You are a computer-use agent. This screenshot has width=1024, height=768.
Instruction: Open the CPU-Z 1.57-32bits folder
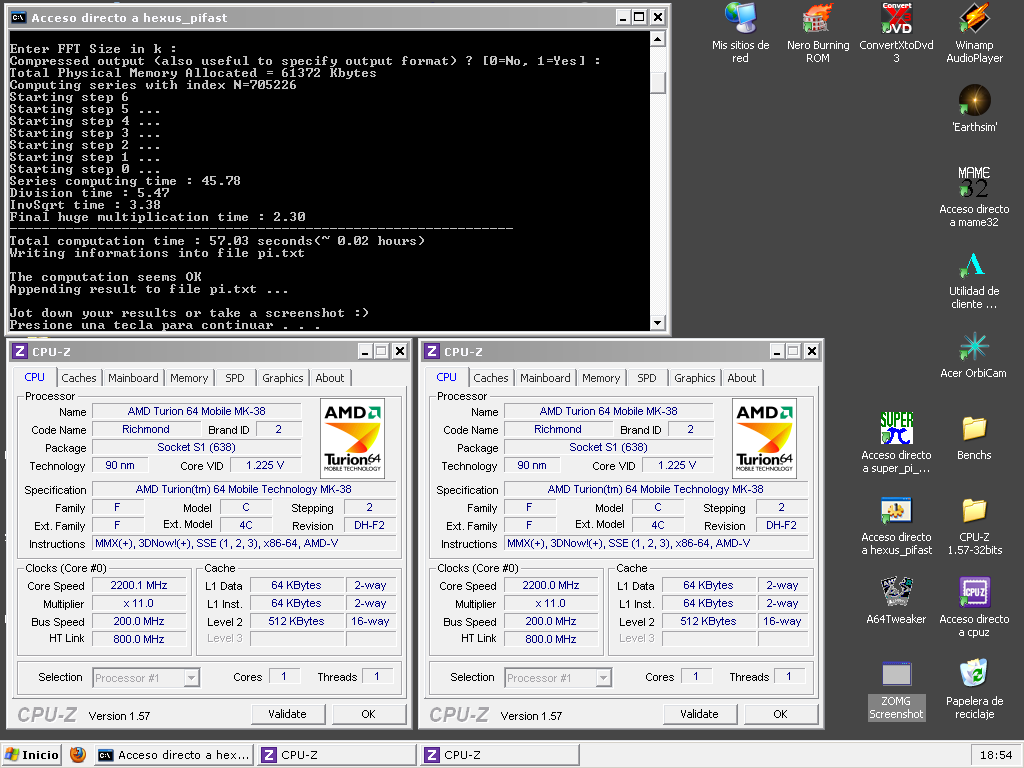[x=974, y=526]
